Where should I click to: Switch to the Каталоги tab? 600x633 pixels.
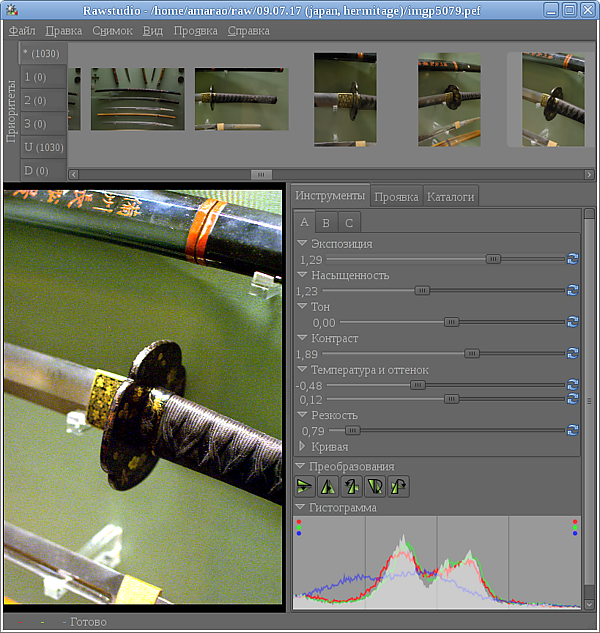pyautogui.click(x=450, y=197)
